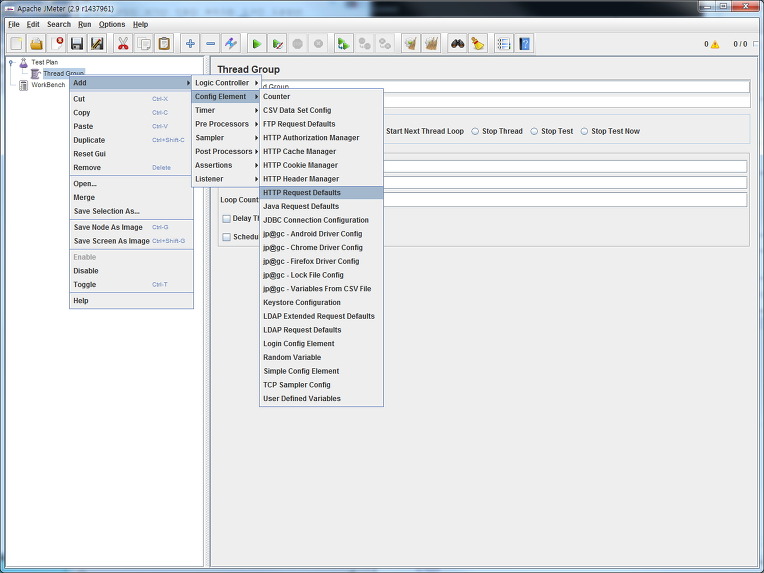Open a test plan with the folder icon
Viewport: 764px width, 573px height.
pos(37,44)
